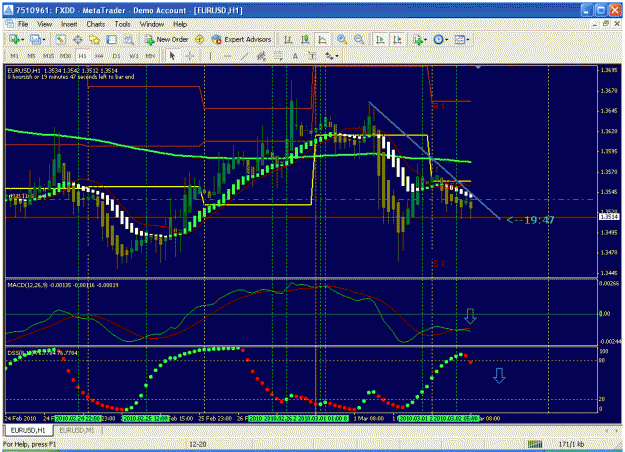The image size is (625, 452).
Task: Switch timeframe to M15
Action: click(48, 56)
